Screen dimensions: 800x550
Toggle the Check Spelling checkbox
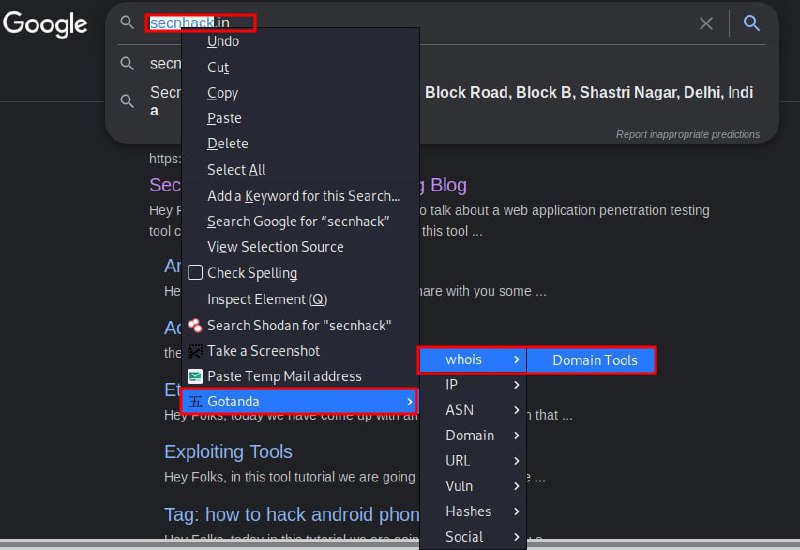[x=195, y=272]
